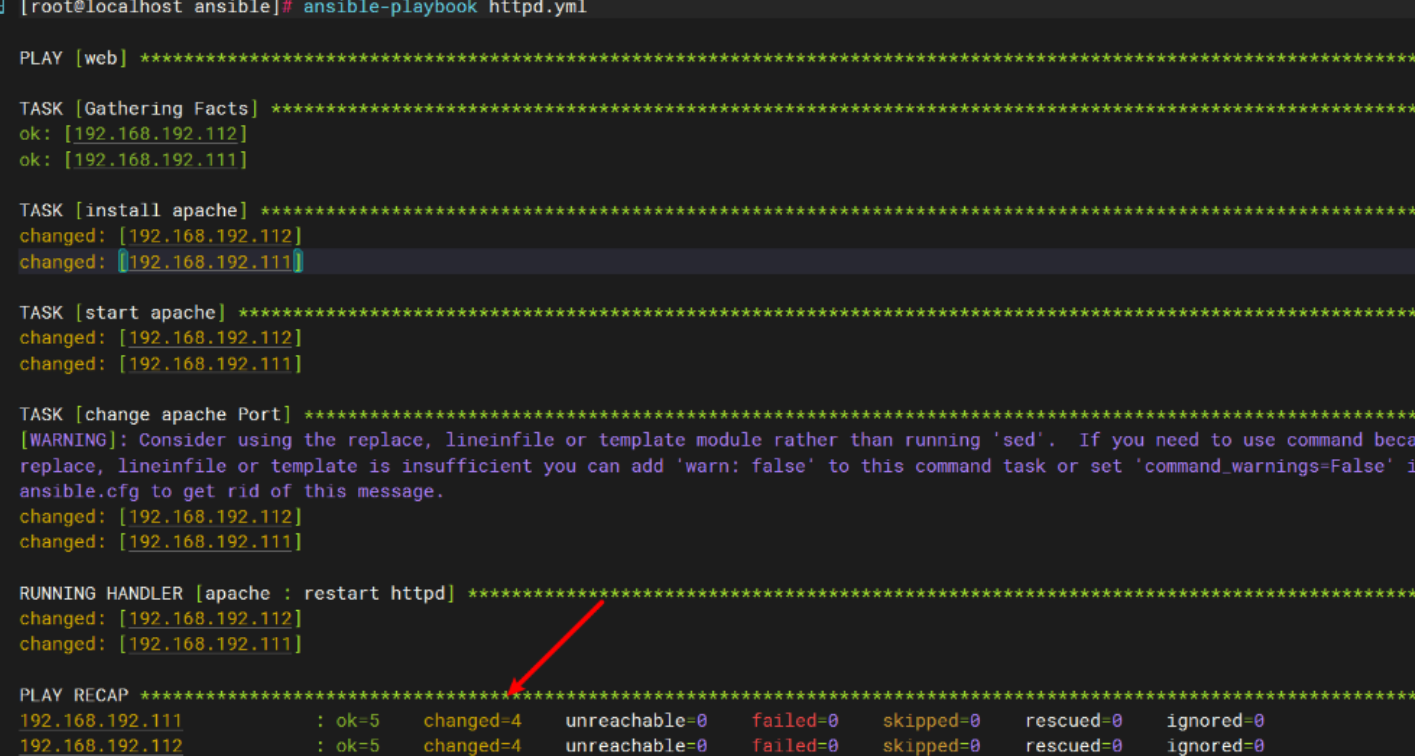Image resolution: width=1415 pixels, height=756 pixels.
Task: Open 192.168.192.111 link under RUNNING HANDLER
Action: click(210, 645)
